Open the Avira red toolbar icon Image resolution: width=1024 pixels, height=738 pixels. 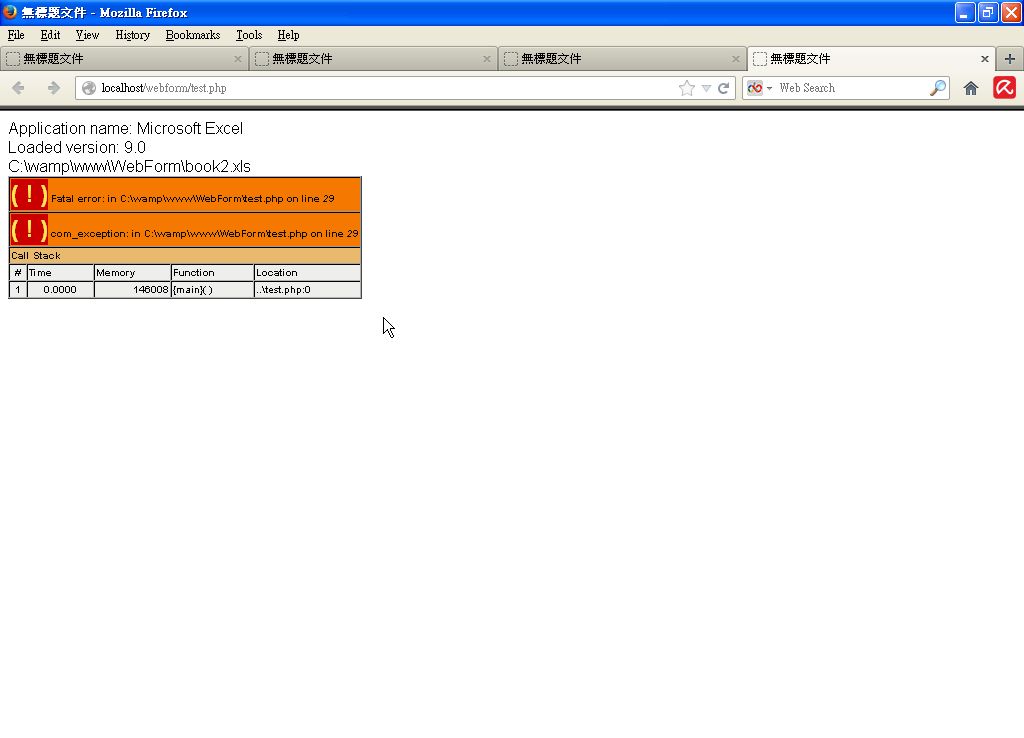[1004, 88]
